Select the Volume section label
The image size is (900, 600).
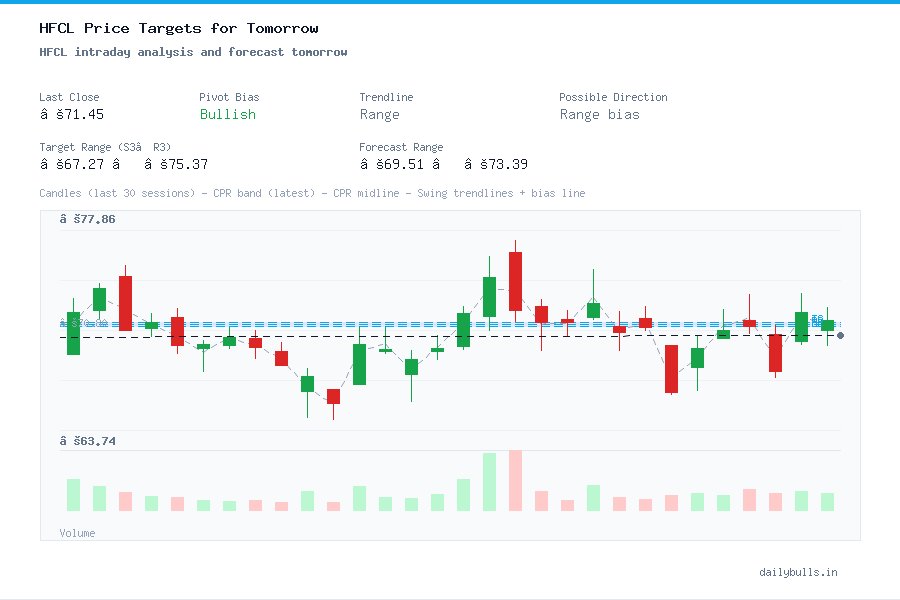(x=77, y=533)
